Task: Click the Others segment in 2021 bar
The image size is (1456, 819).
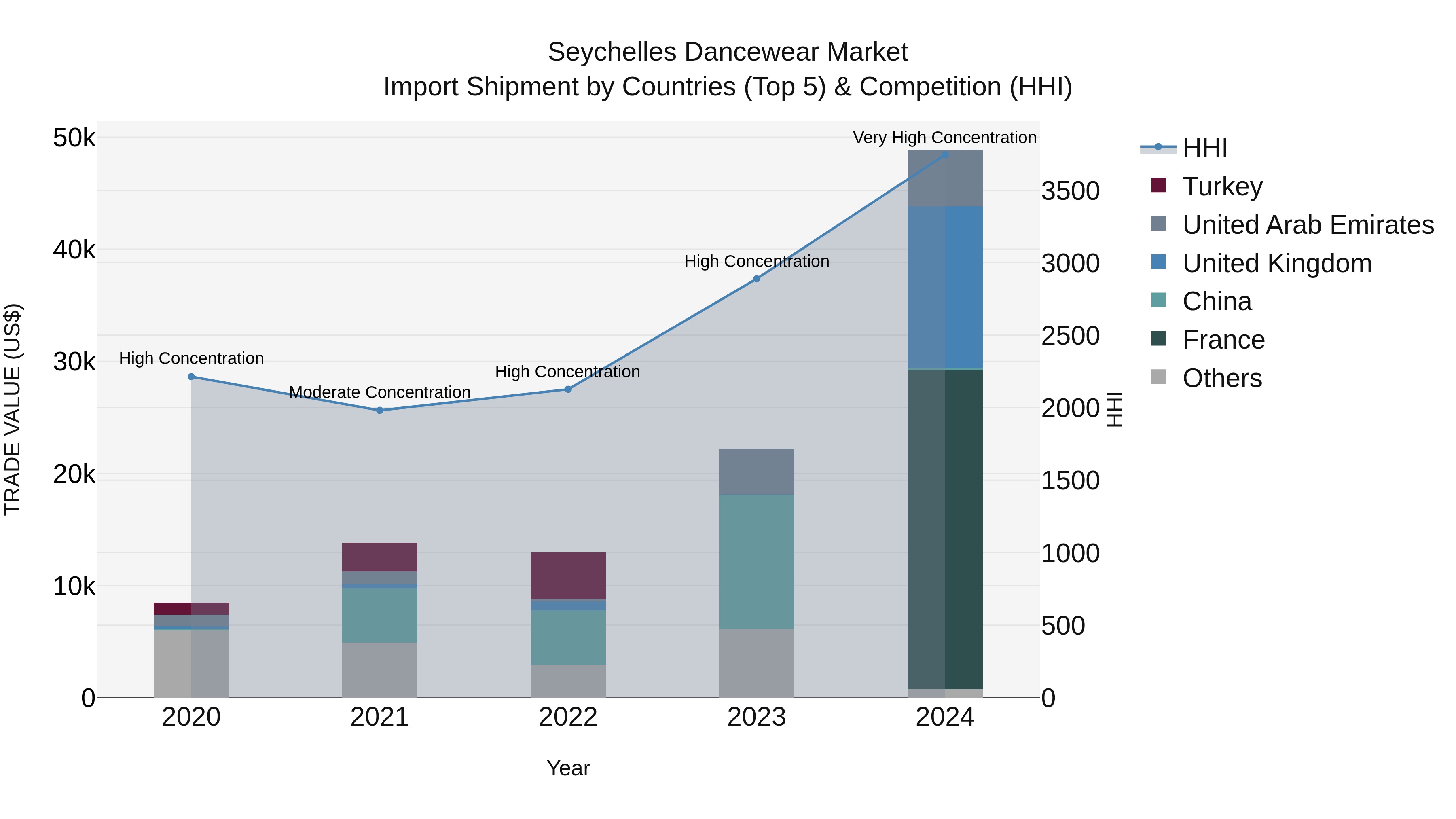Action: [380, 670]
